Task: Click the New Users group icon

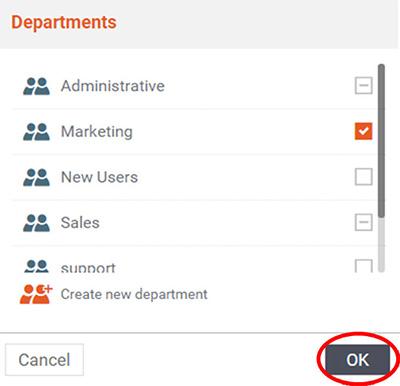Action: click(x=36, y=177)
